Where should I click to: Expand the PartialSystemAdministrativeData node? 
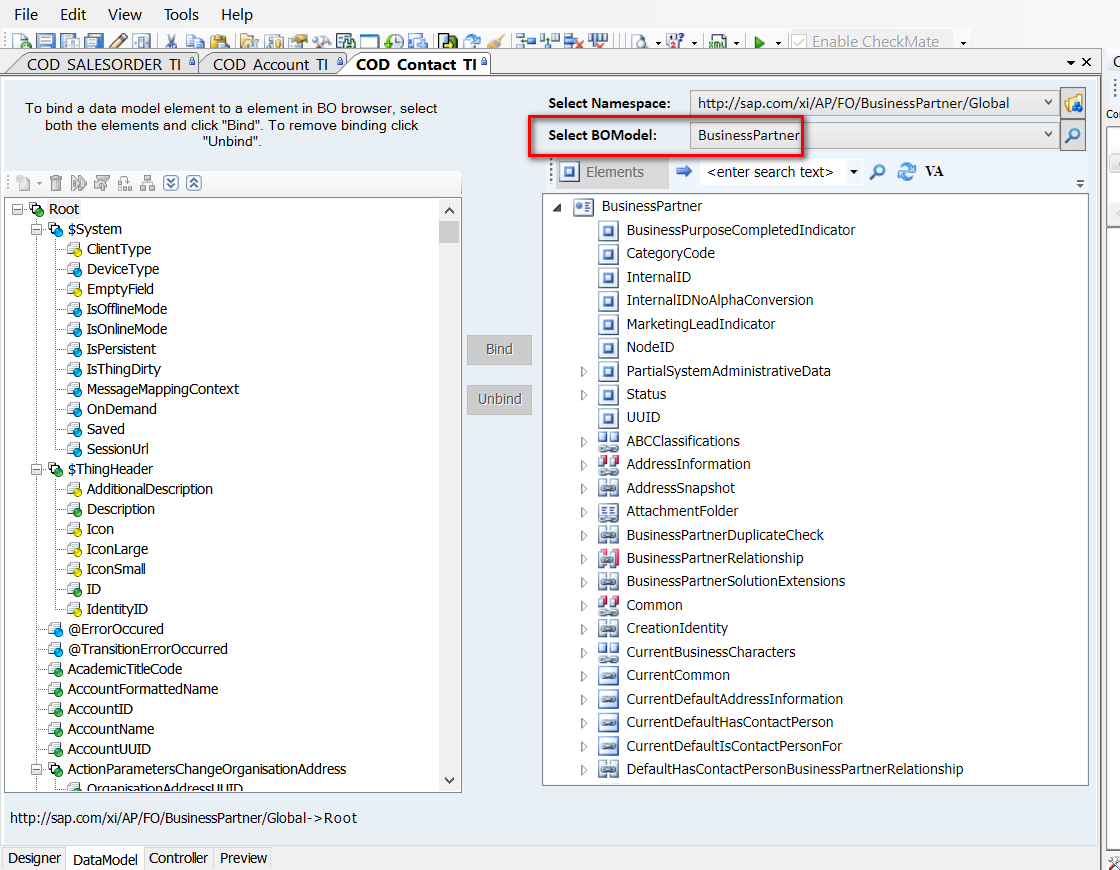584,371
